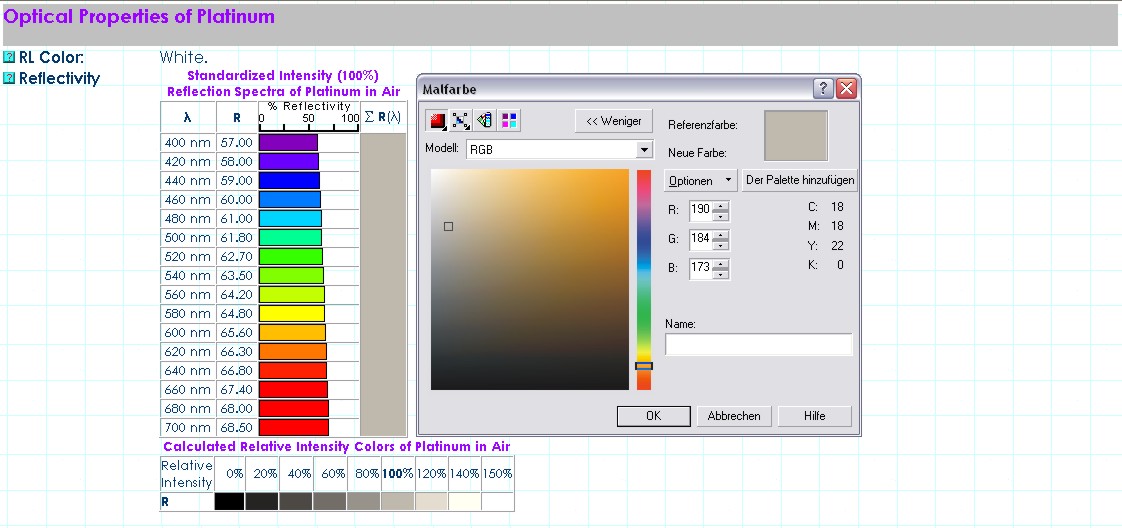Collapse dialog with << Weniger button

(614, 121)
